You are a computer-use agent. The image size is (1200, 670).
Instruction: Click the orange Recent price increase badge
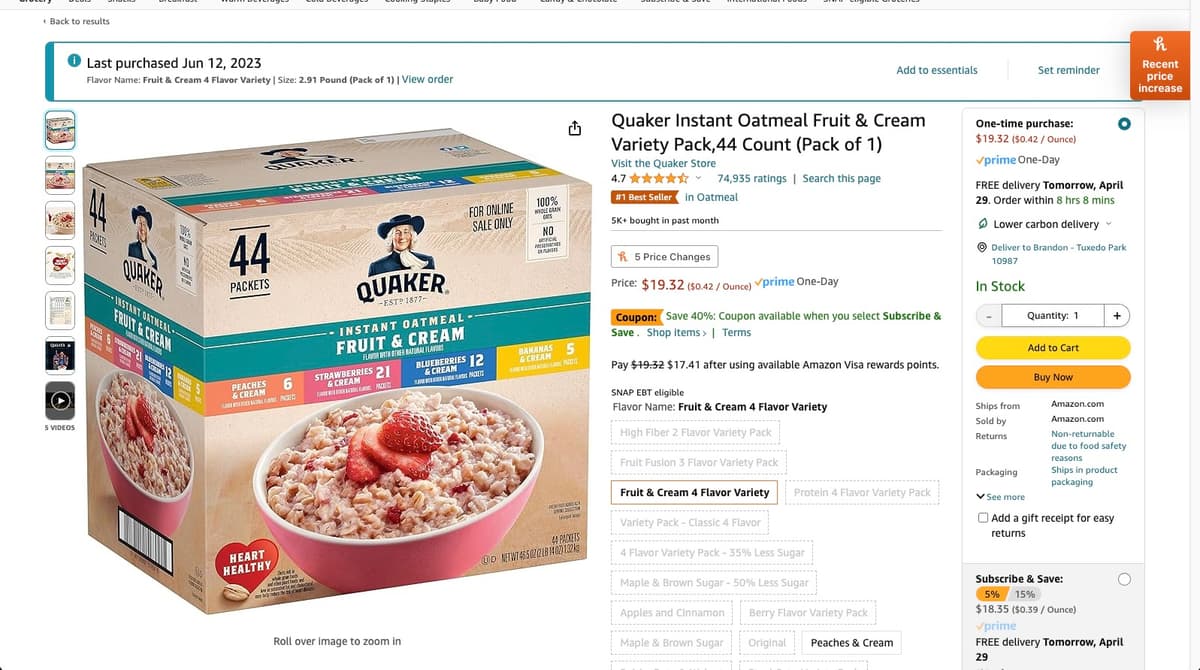1160,65
